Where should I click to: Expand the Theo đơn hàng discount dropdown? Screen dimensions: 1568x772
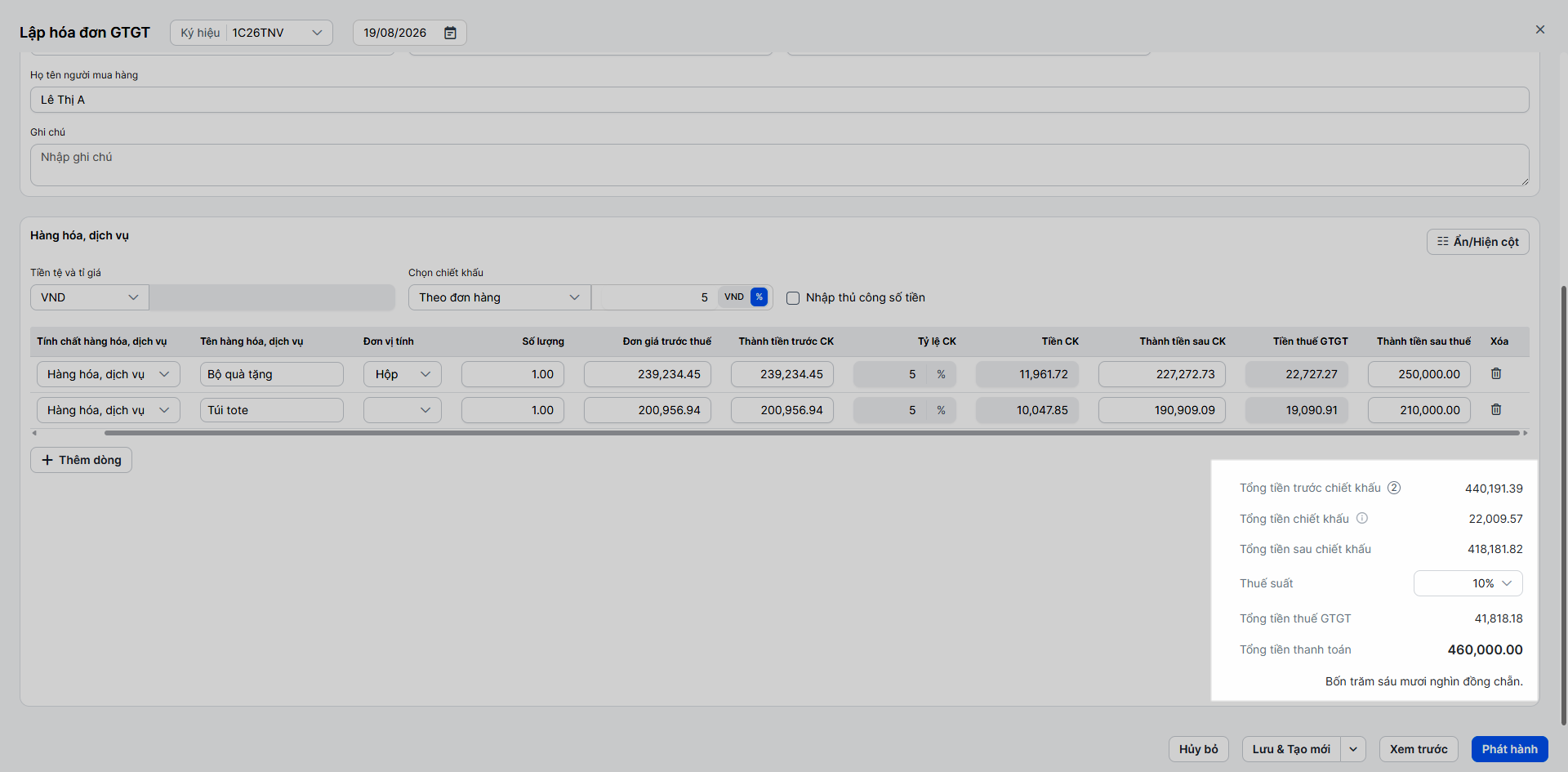(500, 297)
